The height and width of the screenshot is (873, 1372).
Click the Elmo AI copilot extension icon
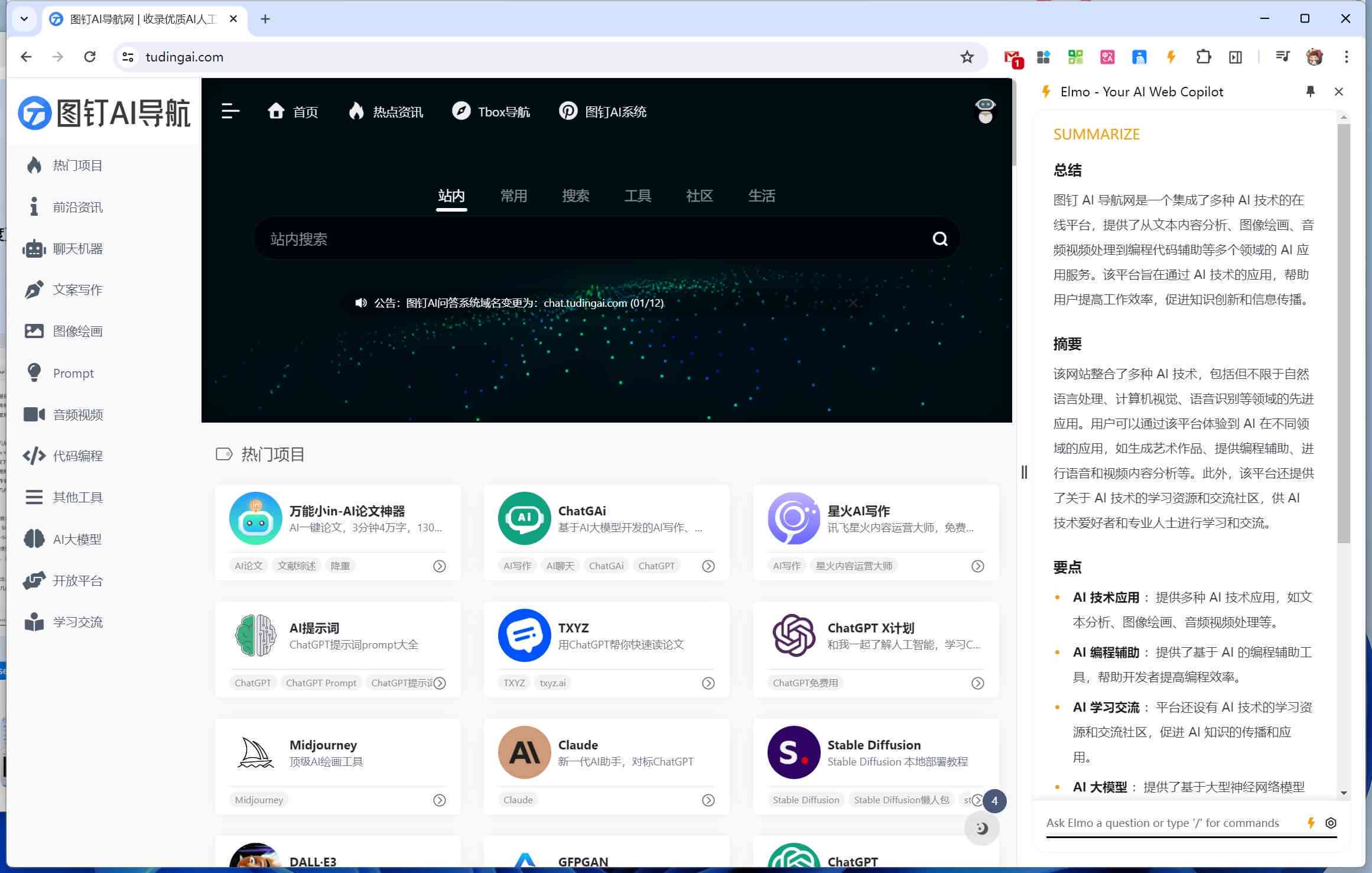1169,57
